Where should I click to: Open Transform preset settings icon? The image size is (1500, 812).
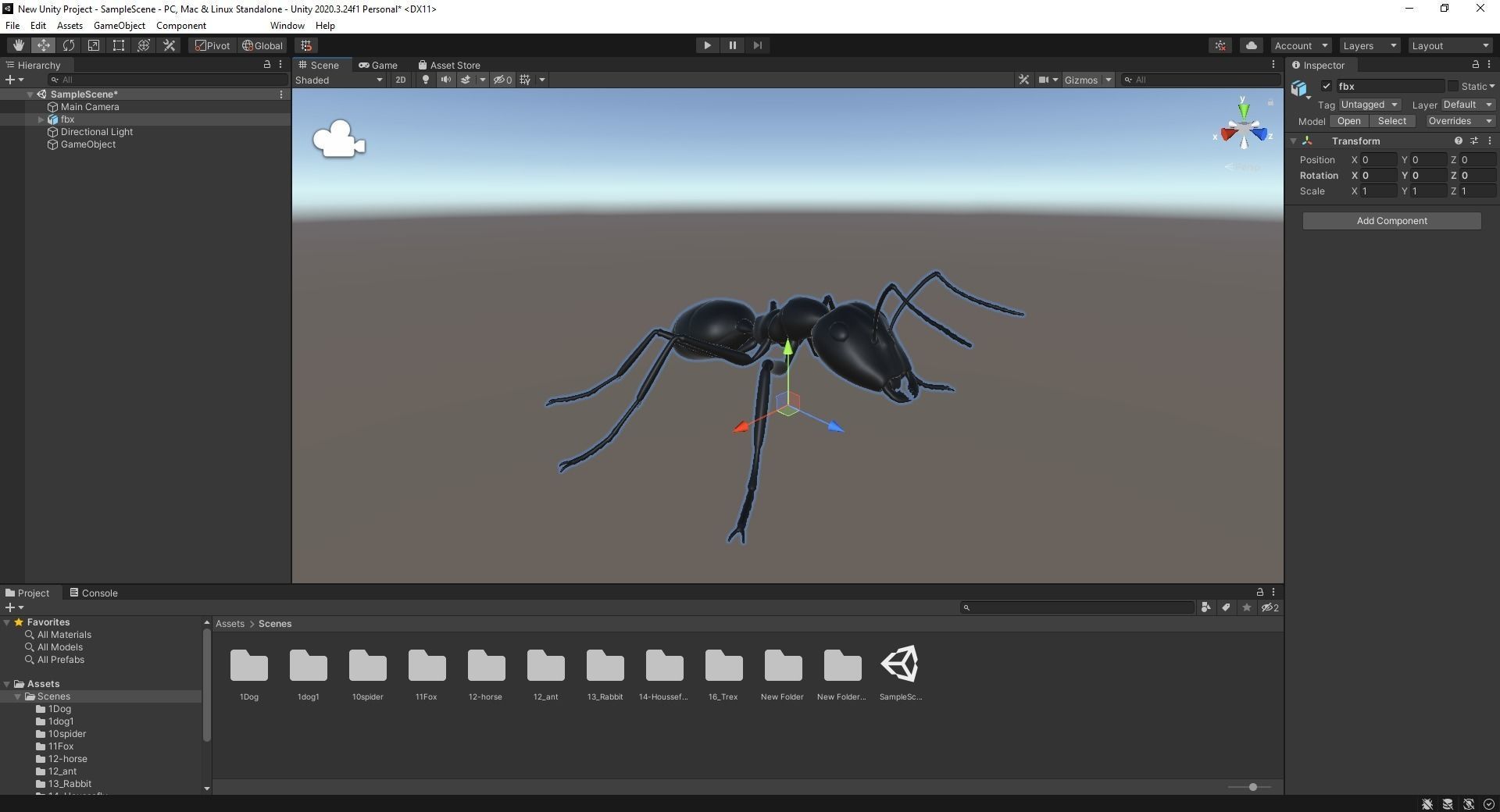pos(1474,141)
